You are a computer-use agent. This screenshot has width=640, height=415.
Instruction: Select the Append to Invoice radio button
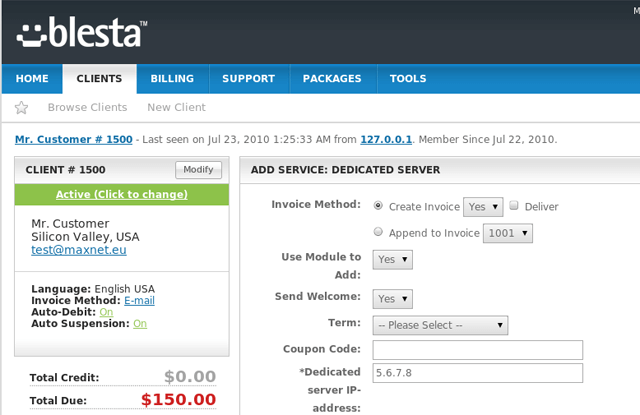point(378,232)
